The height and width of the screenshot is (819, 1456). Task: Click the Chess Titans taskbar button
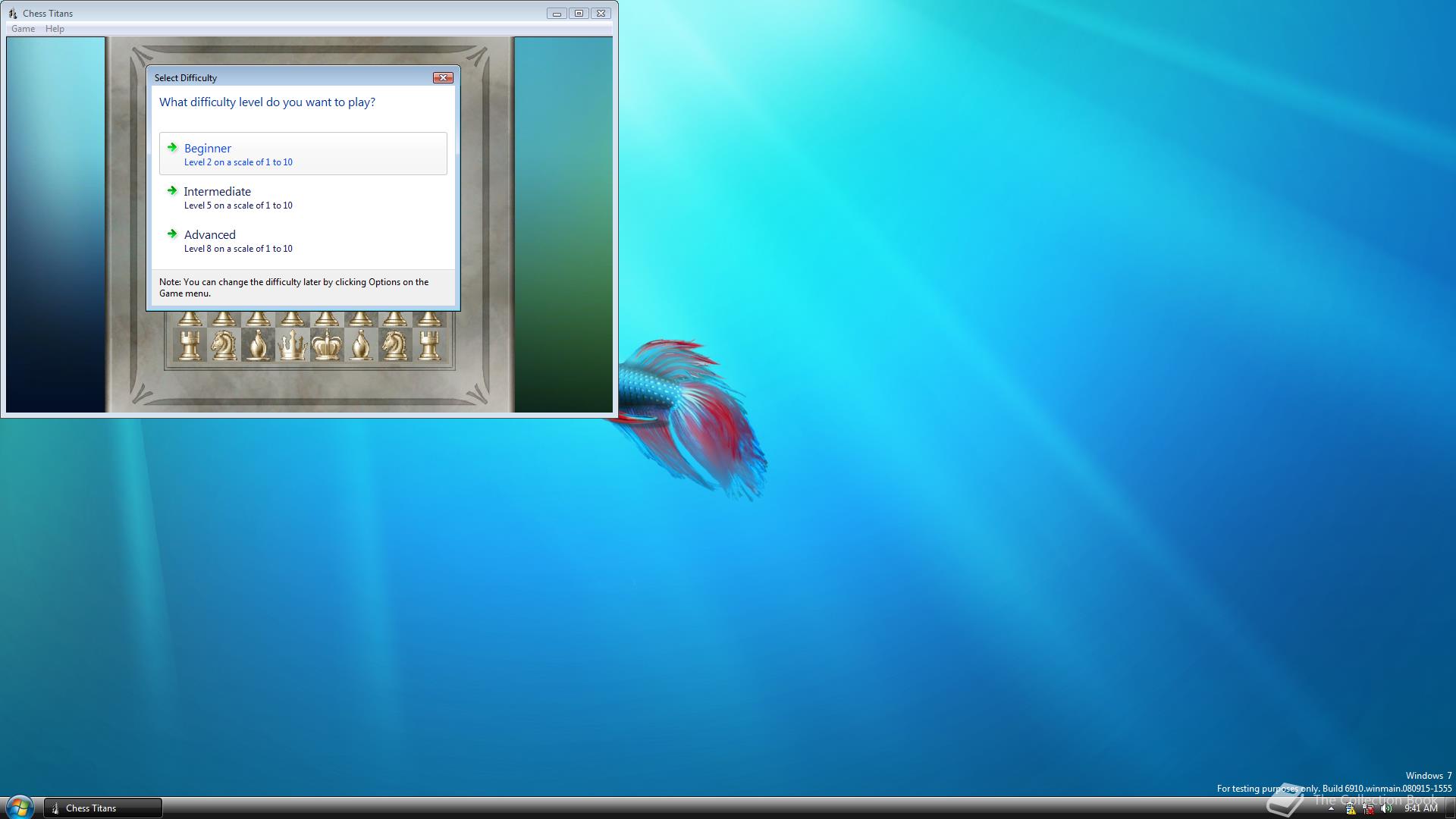click(103, 808)
